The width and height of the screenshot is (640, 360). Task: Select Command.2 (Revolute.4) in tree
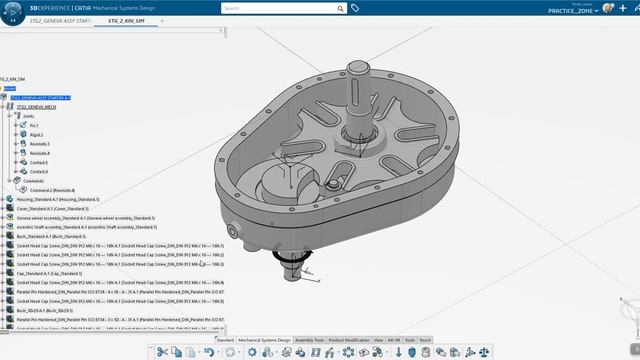tap(52, 190)
